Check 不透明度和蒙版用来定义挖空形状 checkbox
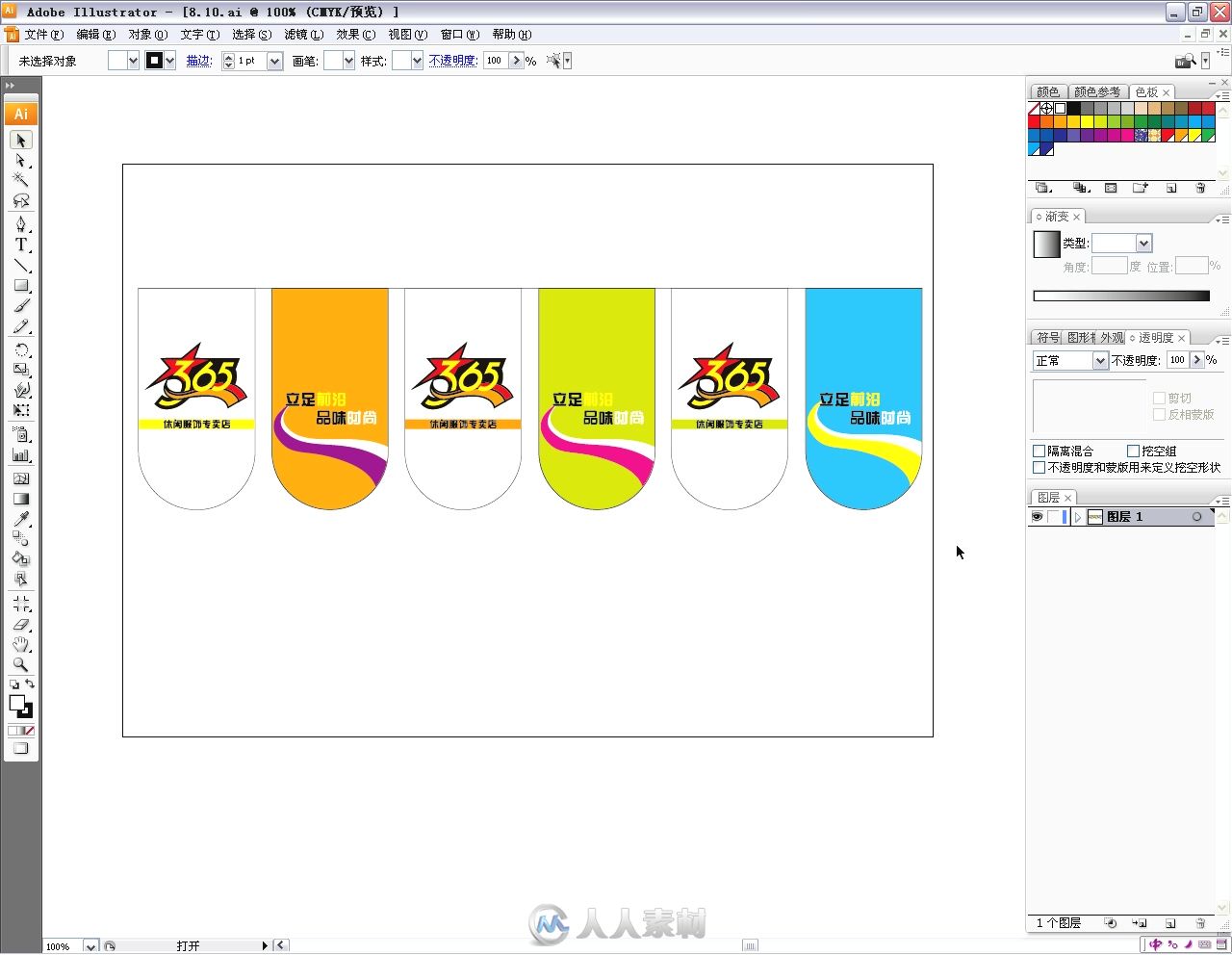The width and height of the screenshot is (1232, 955). 1039,467
